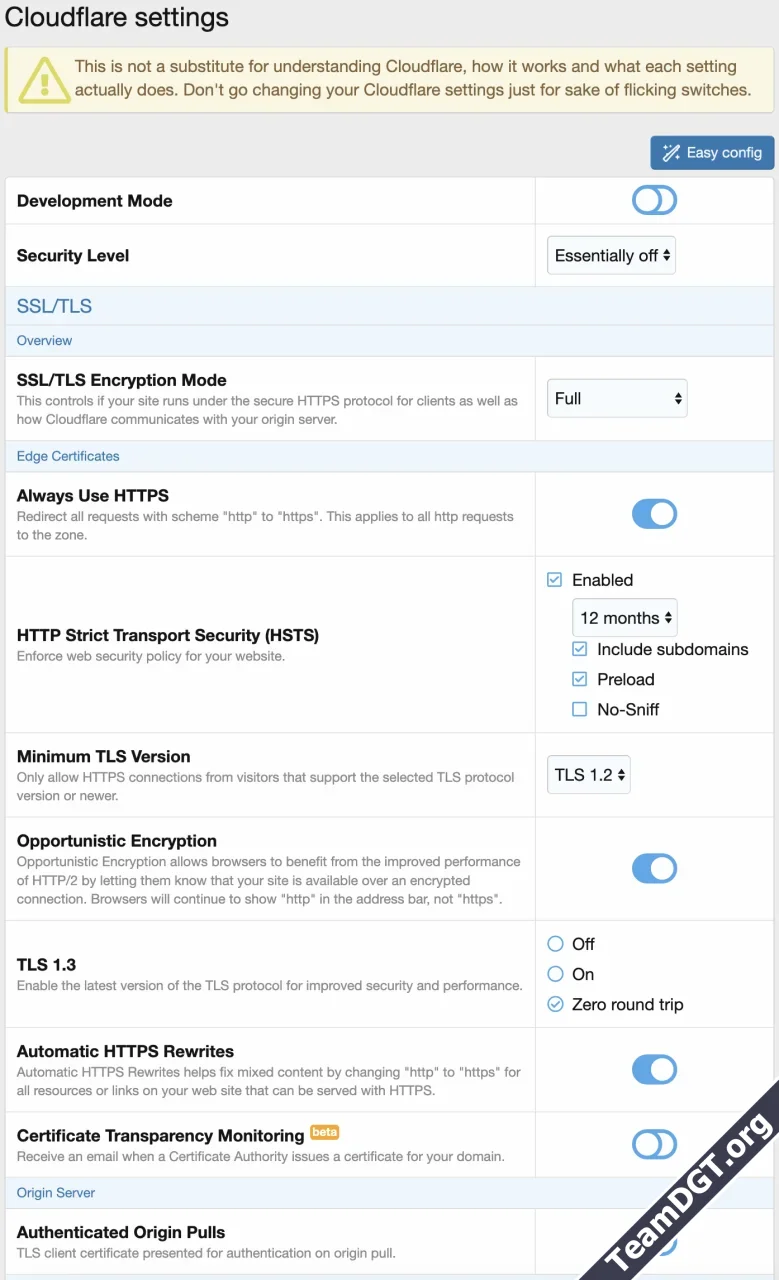Open the Minimum TLS Version dropdown
779x1280 pixels.
[x=588, y=774]
